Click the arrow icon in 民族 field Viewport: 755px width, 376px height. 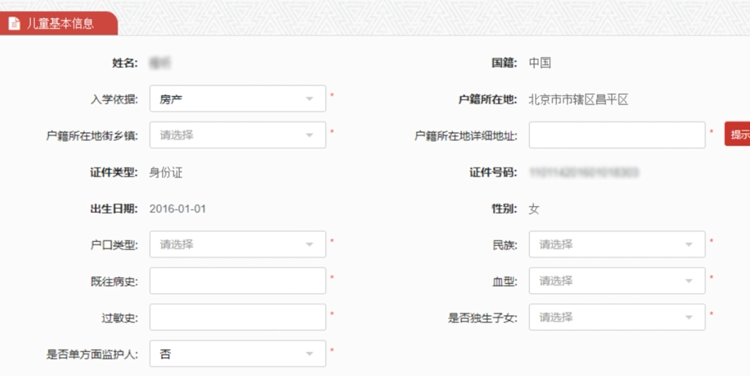[689, 245]
